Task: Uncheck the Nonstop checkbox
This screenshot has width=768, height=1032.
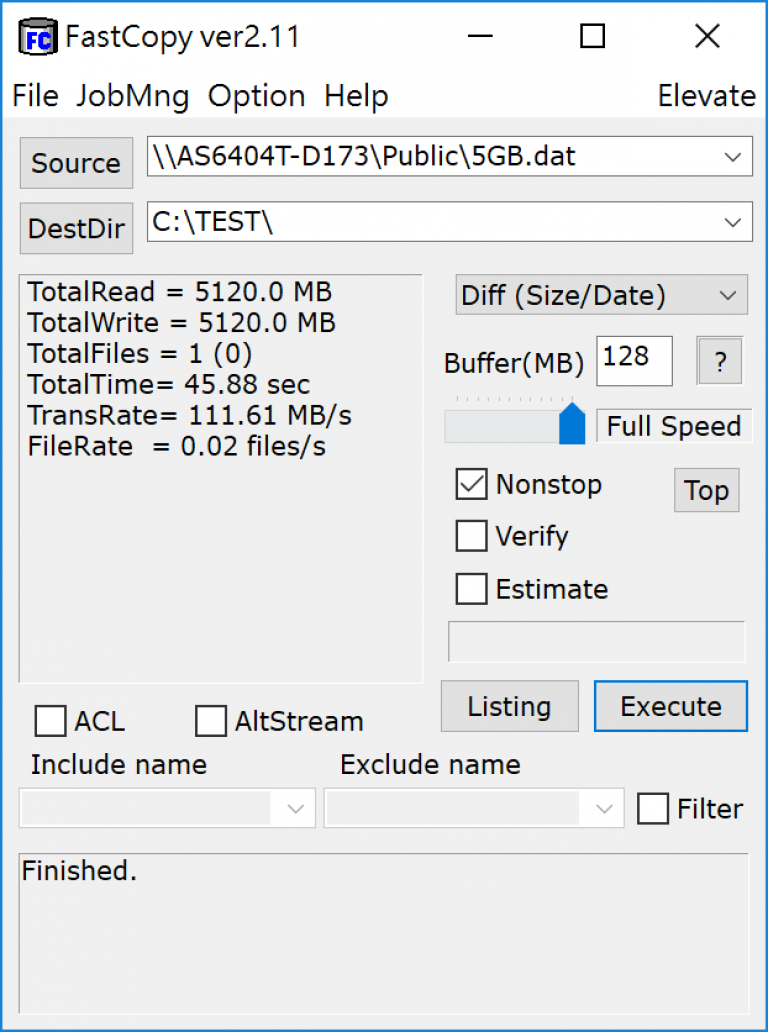Action: pos(471,484)
